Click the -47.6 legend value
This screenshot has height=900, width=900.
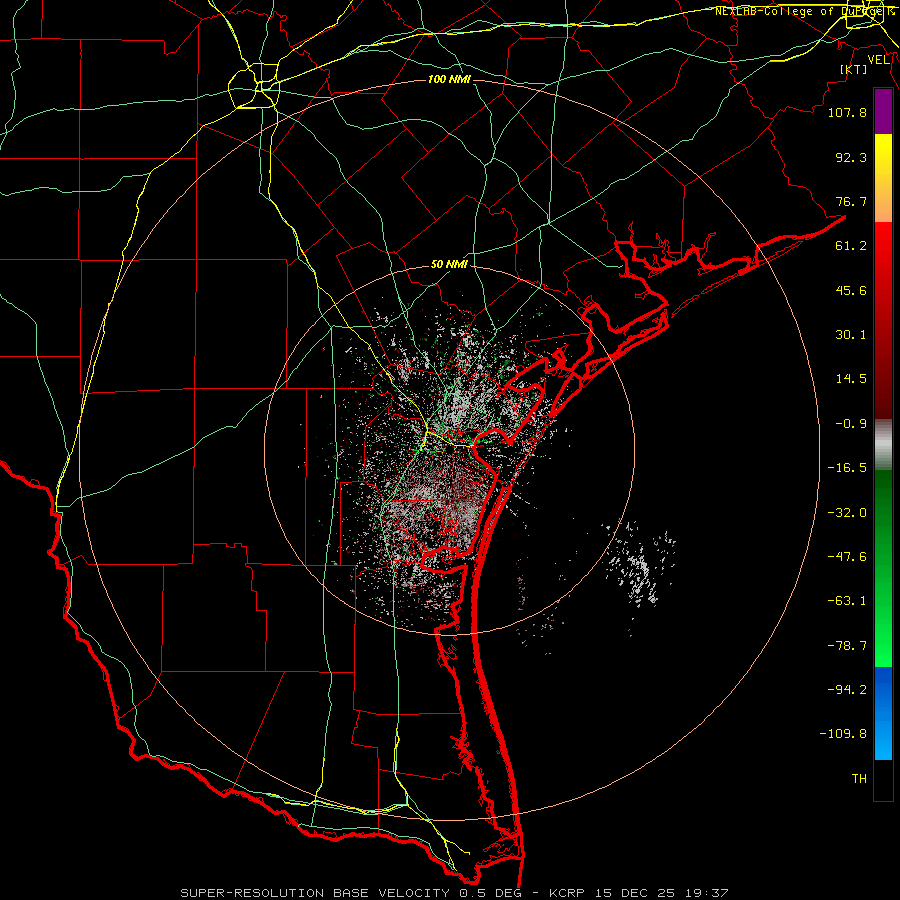click(847, 557)
